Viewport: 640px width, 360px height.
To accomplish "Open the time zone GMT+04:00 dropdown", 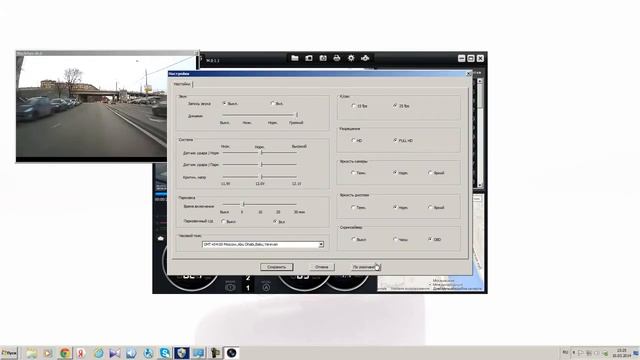I will click(x=263, y=244).
